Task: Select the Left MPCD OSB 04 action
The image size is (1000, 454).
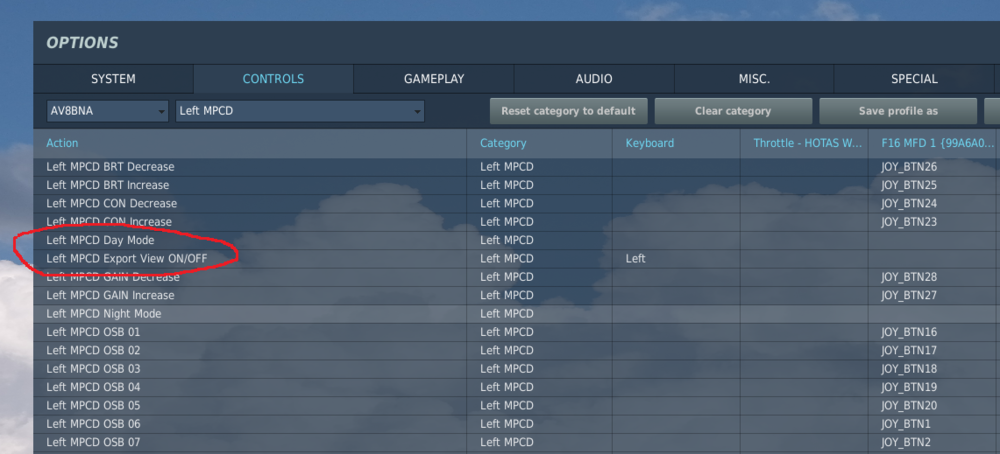Action: [x=250, y=388]
